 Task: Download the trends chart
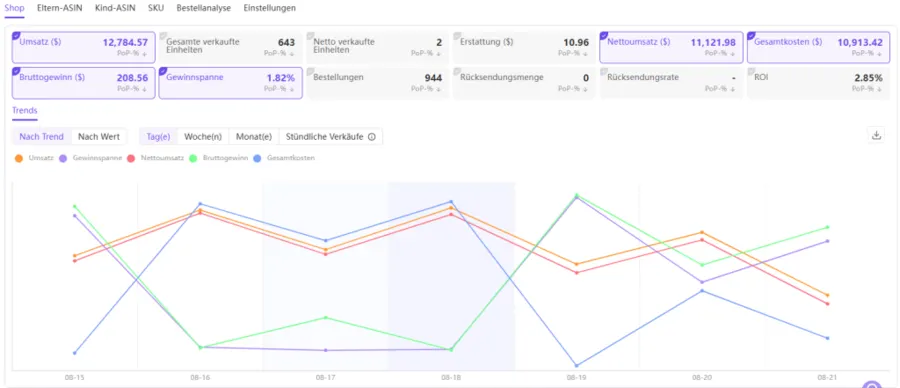pos(876,135)
